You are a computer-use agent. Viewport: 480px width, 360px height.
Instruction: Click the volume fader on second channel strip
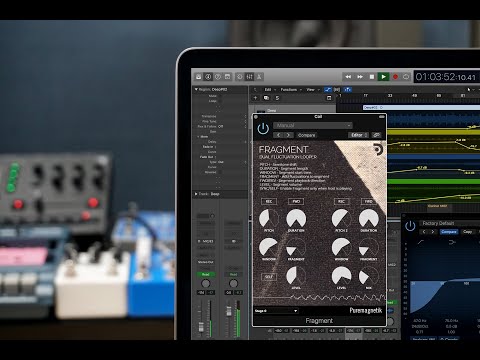click(x=229, y=311)
